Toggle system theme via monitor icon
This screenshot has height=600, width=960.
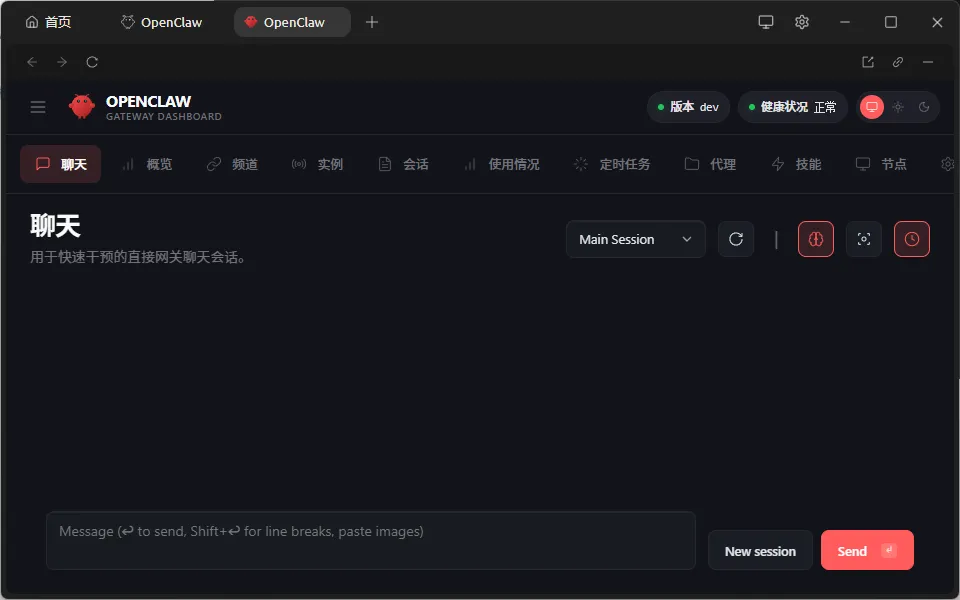pyautogui.click(x=872, y=107)
